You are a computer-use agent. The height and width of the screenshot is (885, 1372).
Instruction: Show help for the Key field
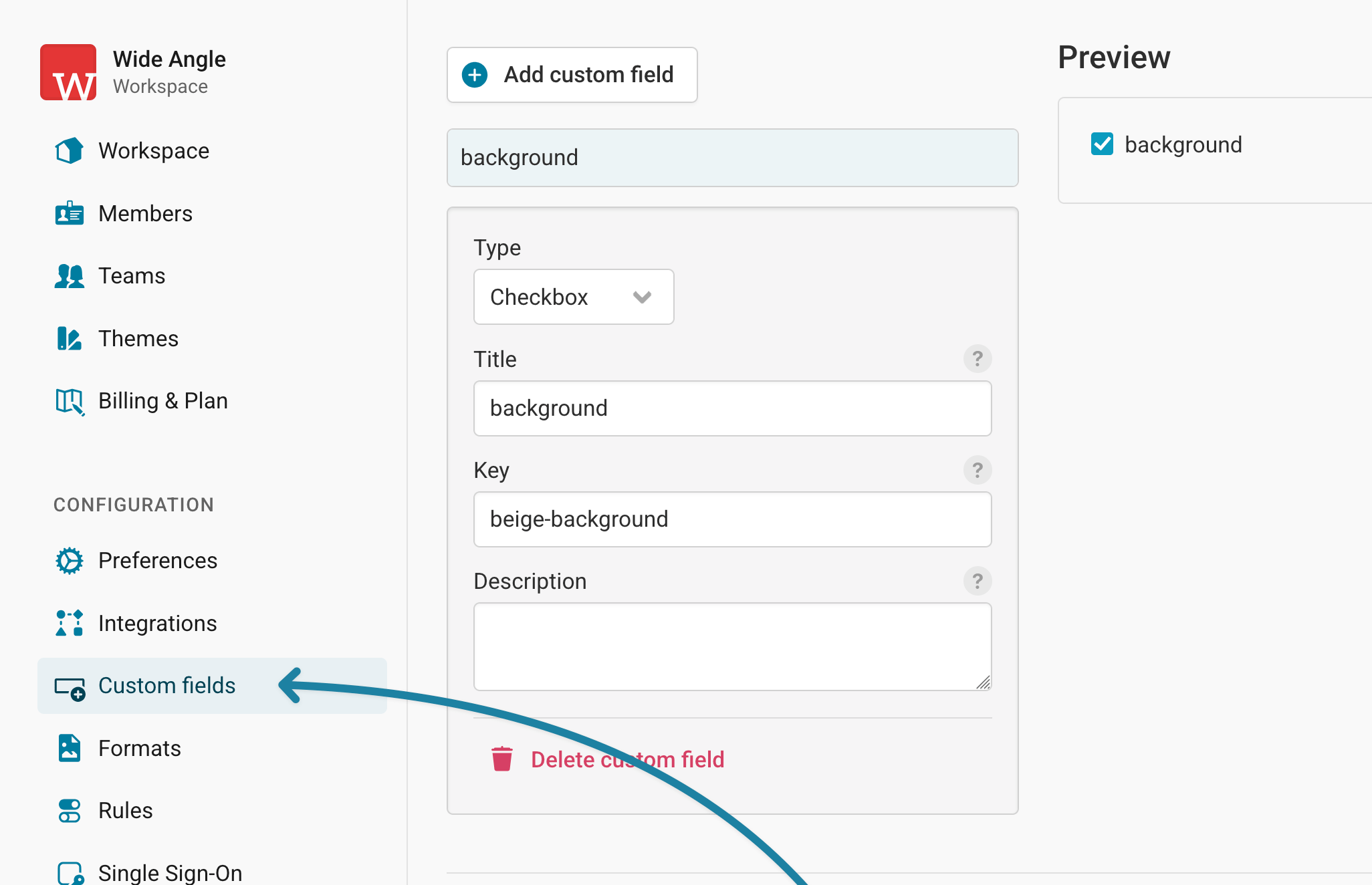pos(978,470)
